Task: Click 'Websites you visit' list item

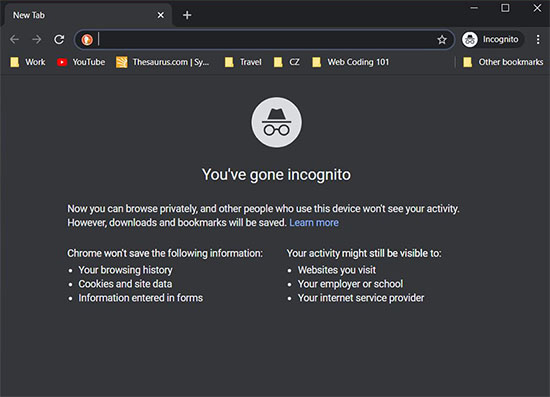Action: 337,270
